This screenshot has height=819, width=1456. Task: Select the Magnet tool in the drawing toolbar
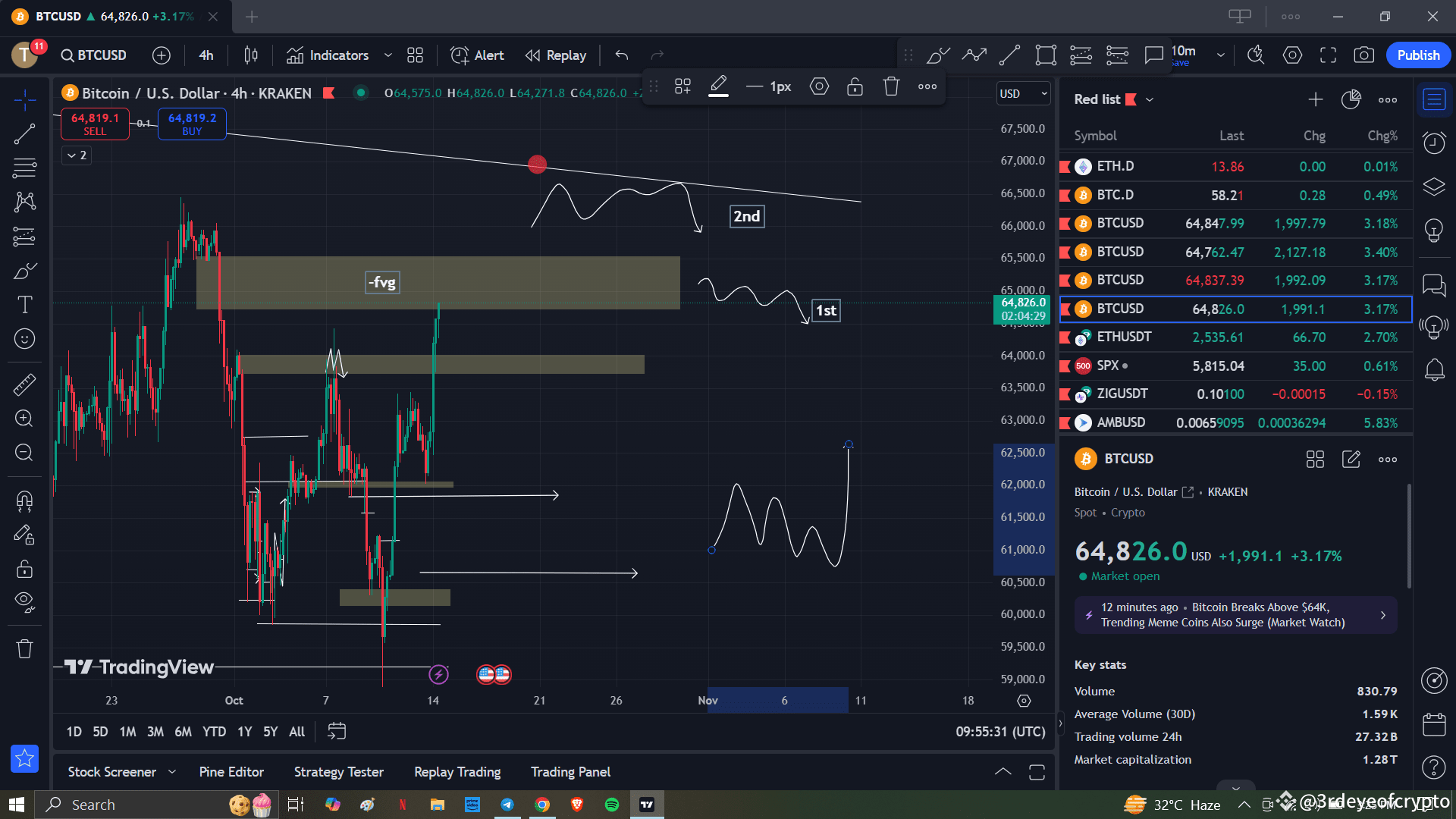click(x=25, y=501)
